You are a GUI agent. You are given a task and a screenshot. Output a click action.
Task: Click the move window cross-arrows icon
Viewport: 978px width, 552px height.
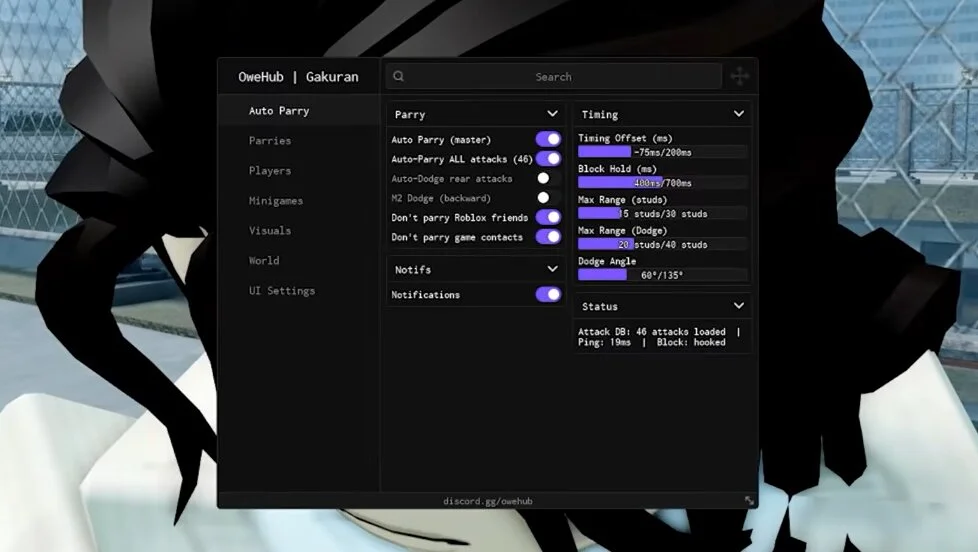(x=740, y=76)
